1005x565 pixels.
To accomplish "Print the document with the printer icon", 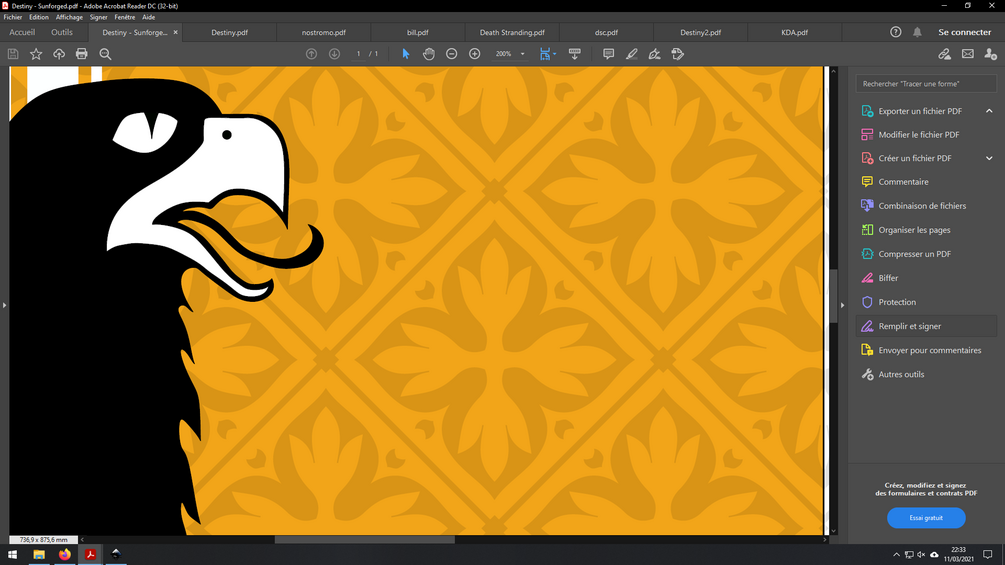I will coord(81,54).
